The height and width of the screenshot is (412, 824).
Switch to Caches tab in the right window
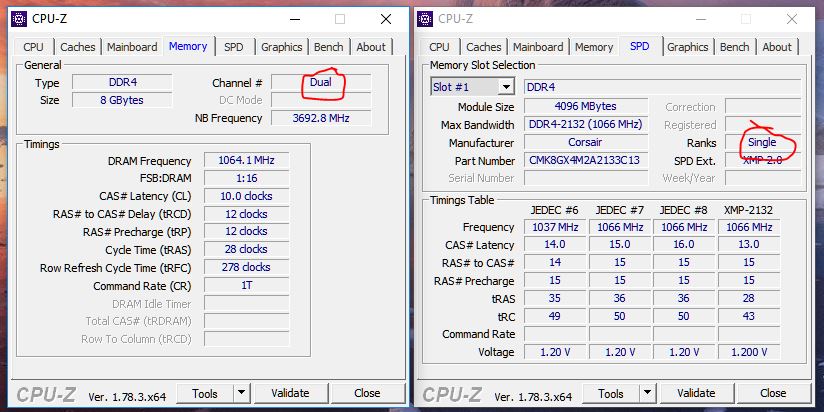pos(483,47)
